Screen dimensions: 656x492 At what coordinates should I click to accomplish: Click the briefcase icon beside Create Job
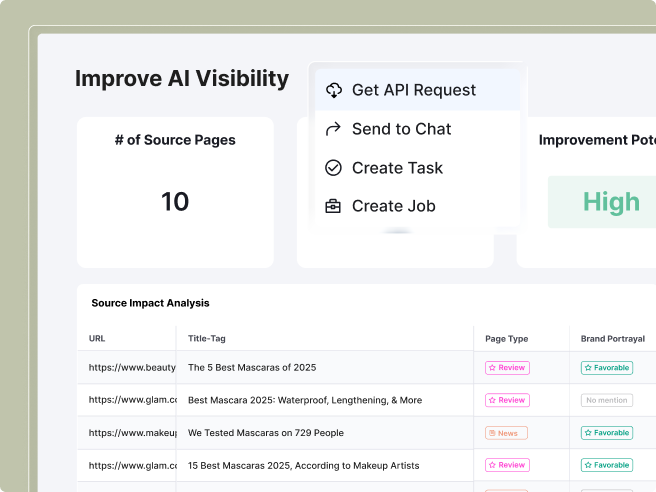coord(334,207)
